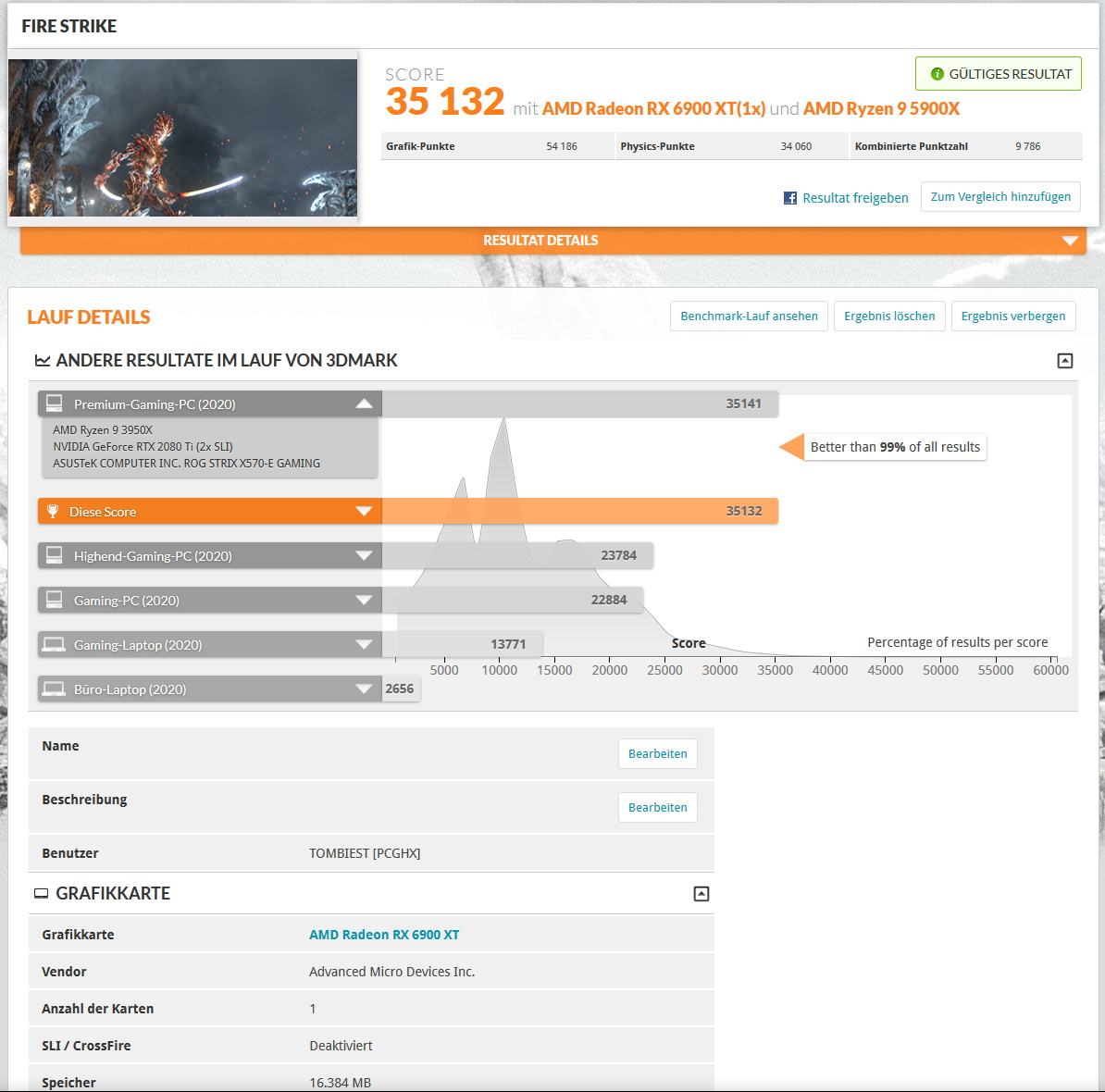
Task: Click the Gültiges Resultat button
Action: [998, 73]
